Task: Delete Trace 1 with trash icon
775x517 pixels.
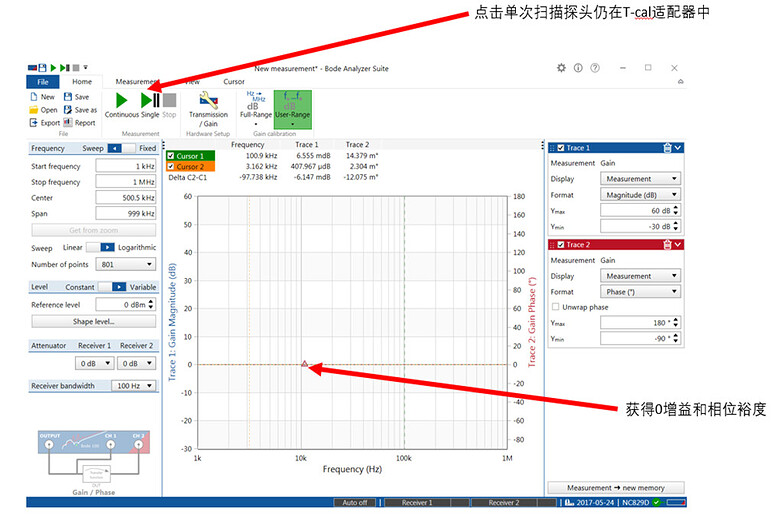Action: click(x=667, y=148)
